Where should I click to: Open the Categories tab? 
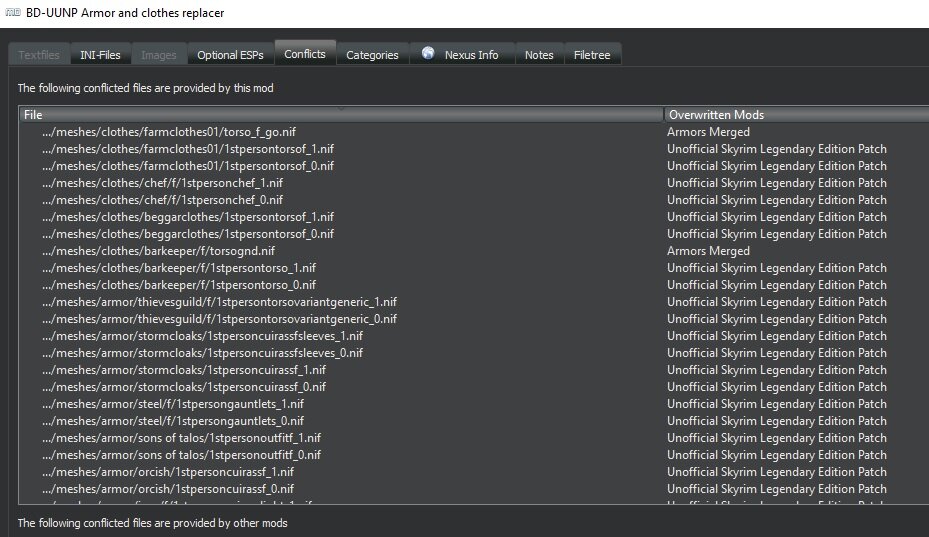[x=372, y=55]
